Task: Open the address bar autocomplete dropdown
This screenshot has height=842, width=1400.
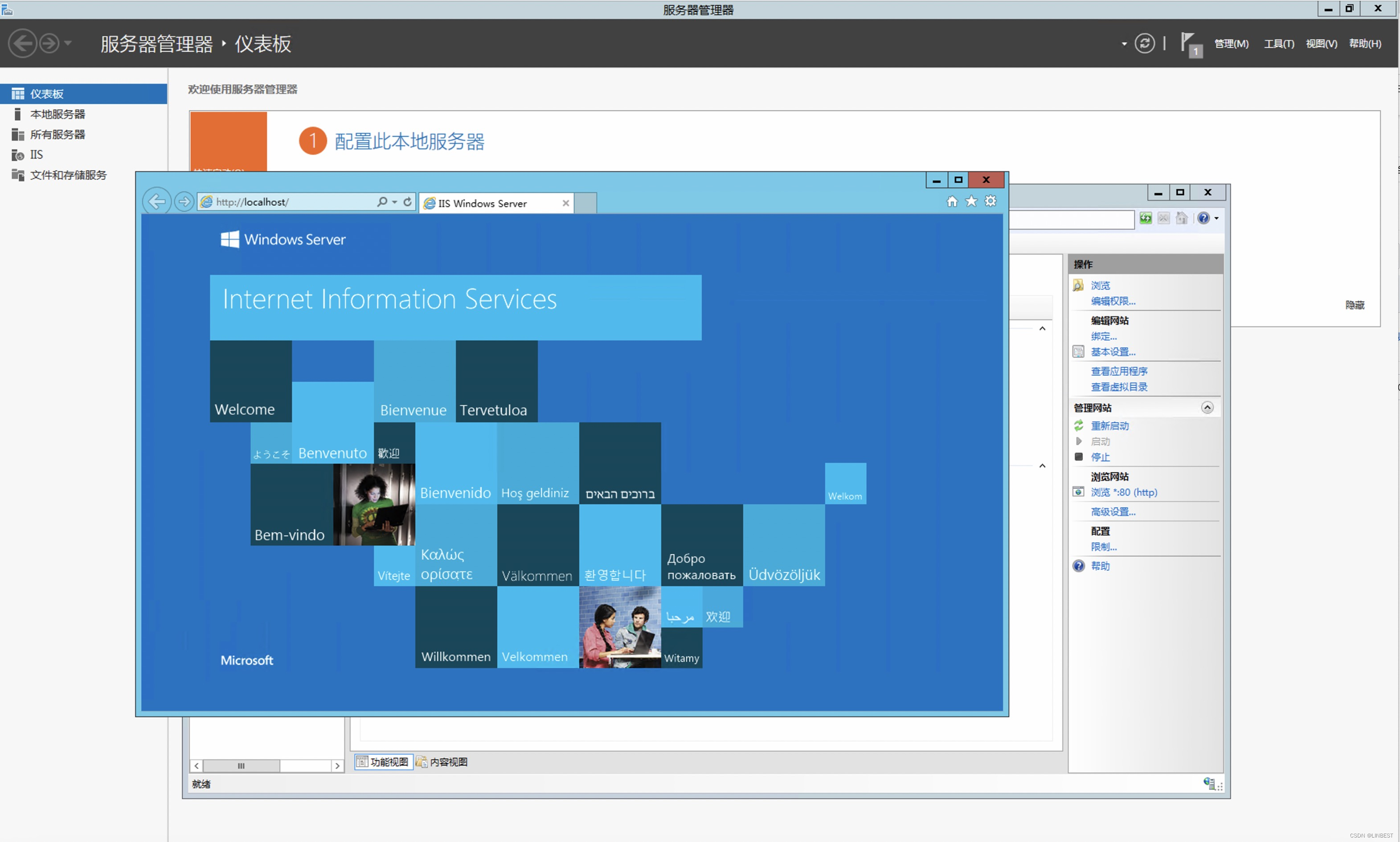Action: (x=394, y=202)
